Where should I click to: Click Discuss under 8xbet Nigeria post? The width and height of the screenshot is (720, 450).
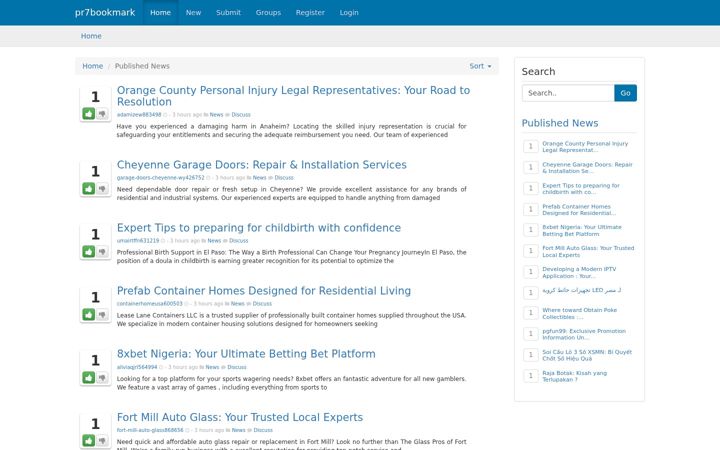tap(237, 367)
